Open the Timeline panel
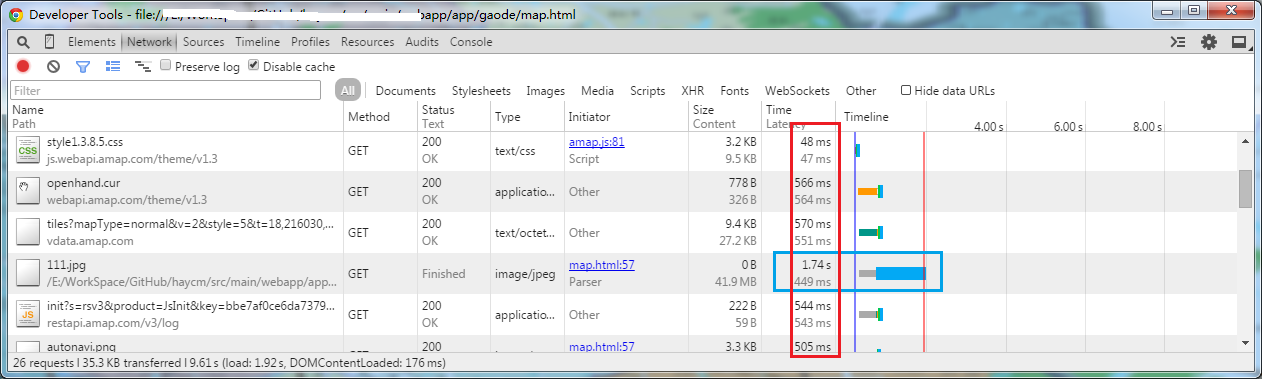This screenshot has height=379, width=1262. coord(258,42)
